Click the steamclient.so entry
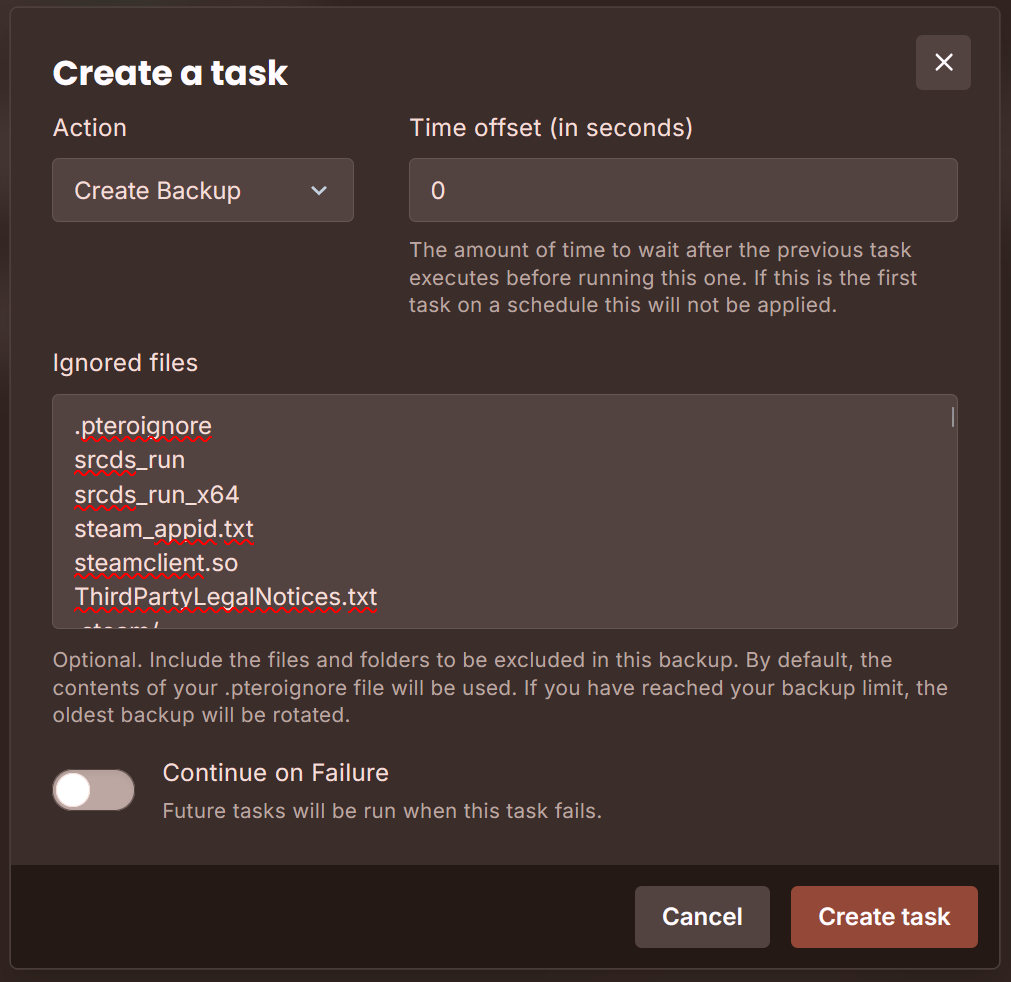The height and width of the screenshot is (982, 1011). coord(156,563)
